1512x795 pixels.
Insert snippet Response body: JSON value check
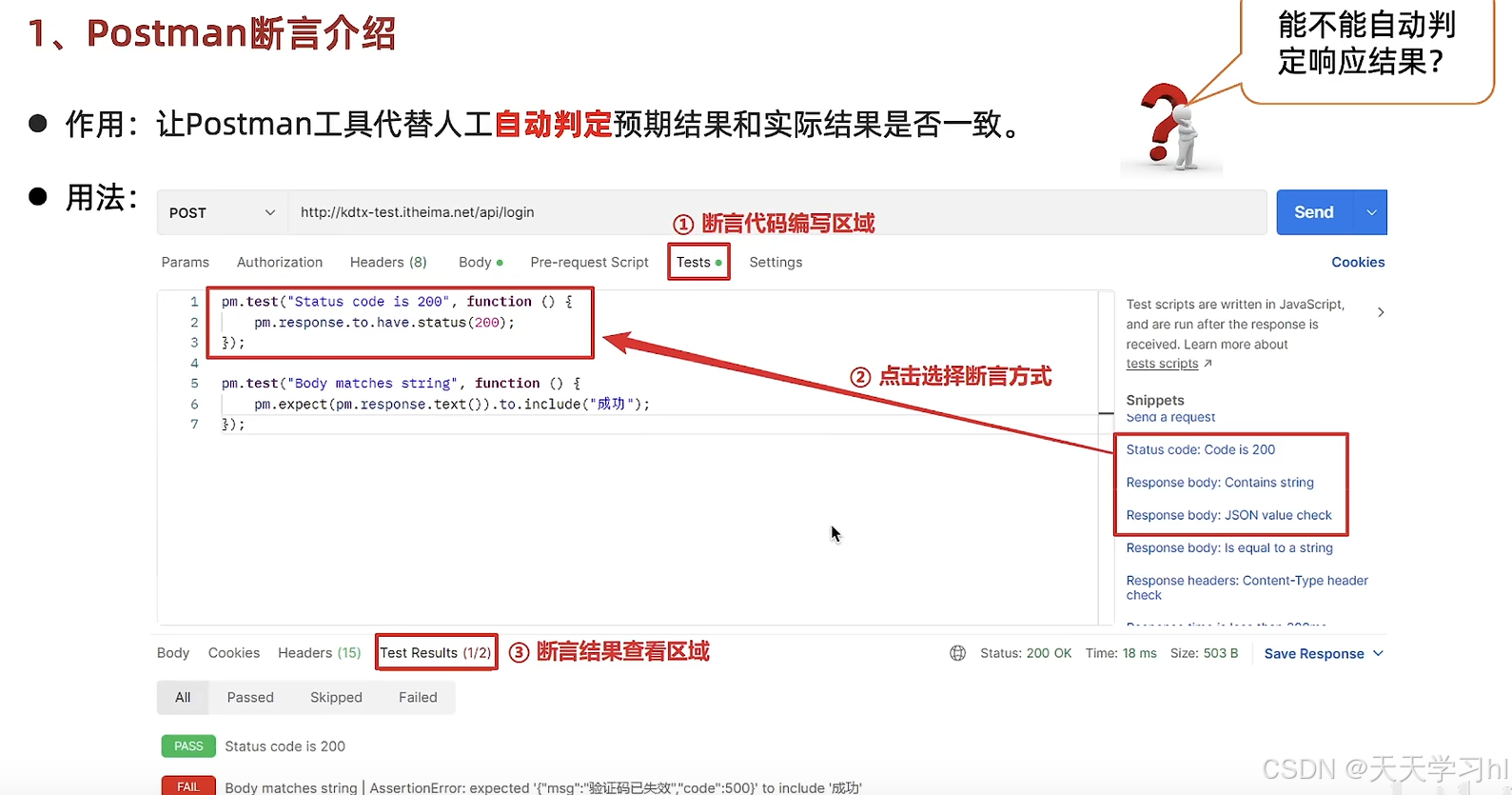[1229, 515]
